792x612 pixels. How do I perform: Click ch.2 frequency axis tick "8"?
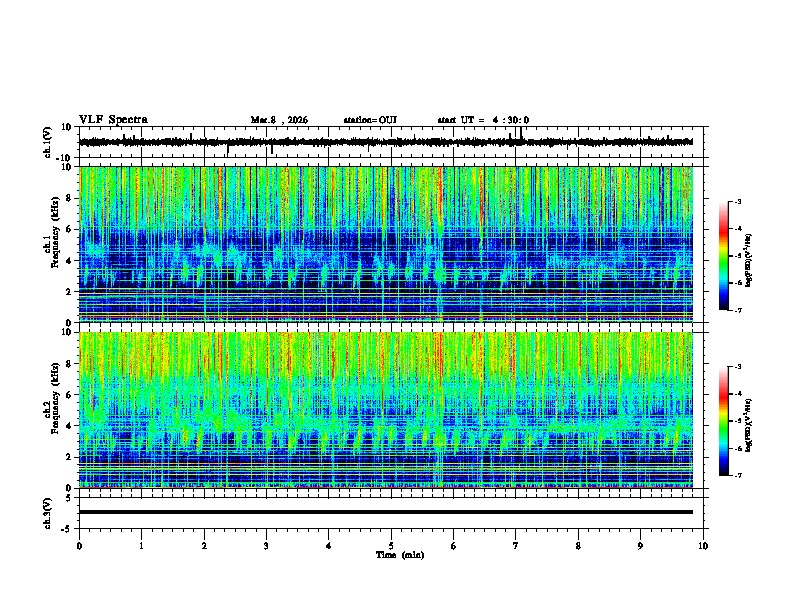(x=69, y=364)
